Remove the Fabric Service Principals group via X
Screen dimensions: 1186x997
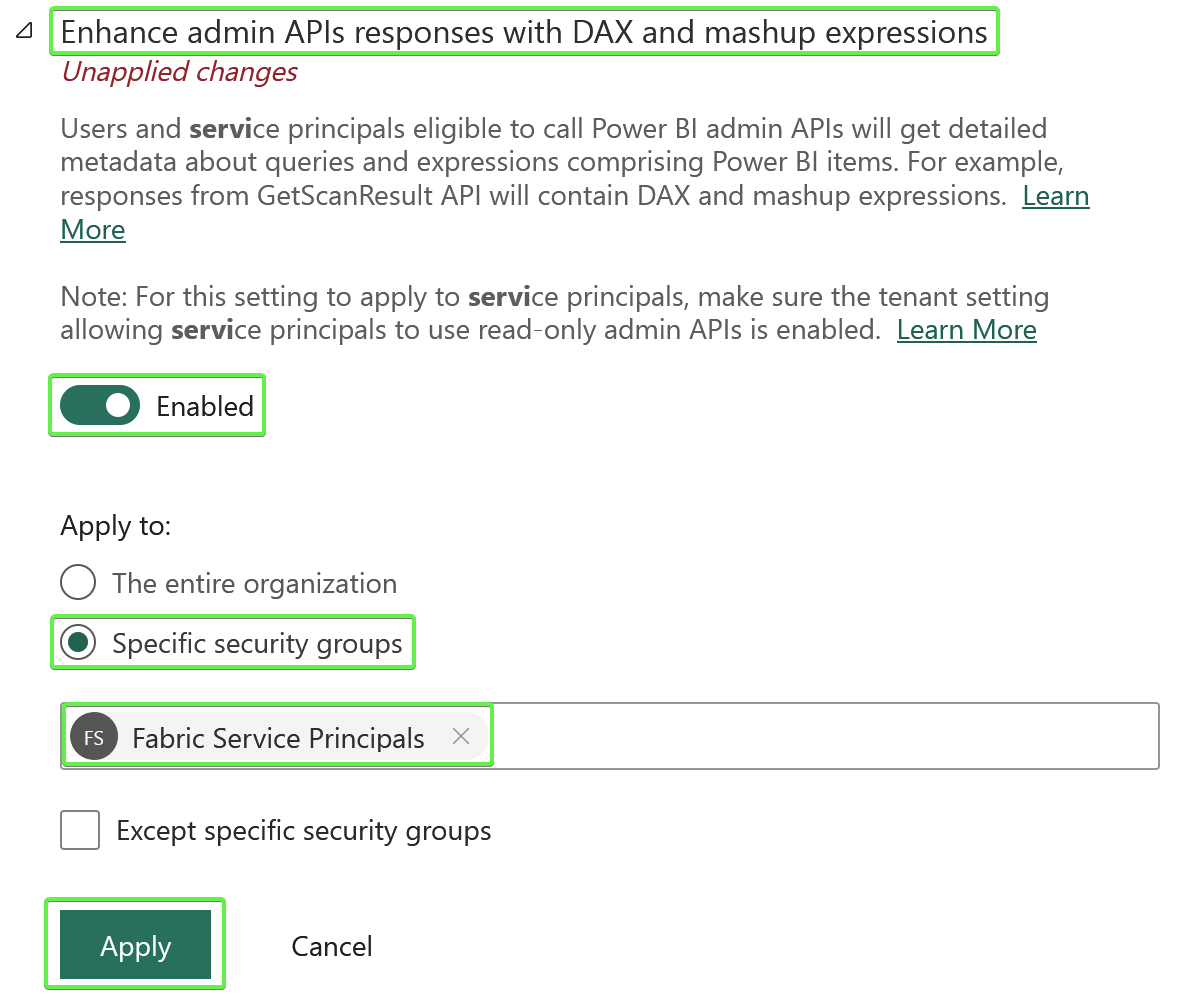tap(461, 737)
